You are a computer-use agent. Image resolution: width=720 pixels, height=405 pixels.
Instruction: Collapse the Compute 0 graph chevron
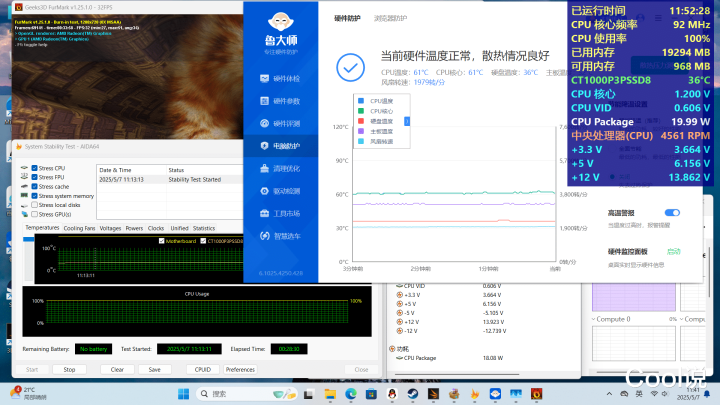pos(594,319)
